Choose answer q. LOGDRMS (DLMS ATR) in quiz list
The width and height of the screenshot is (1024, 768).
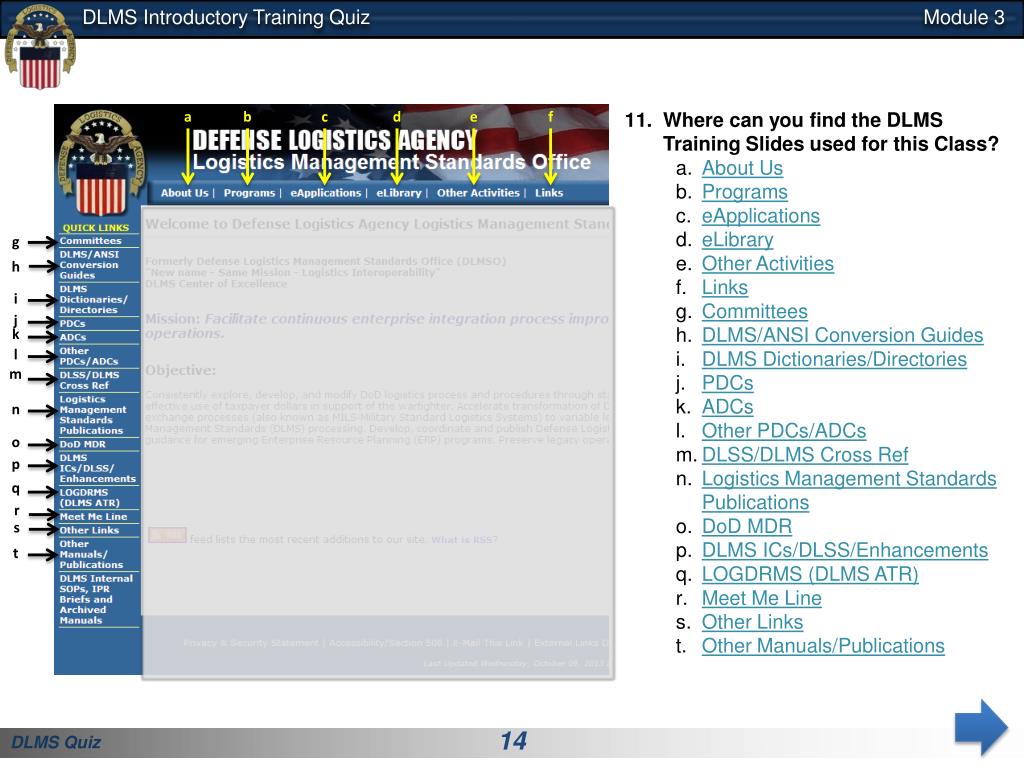coord(810,574)
